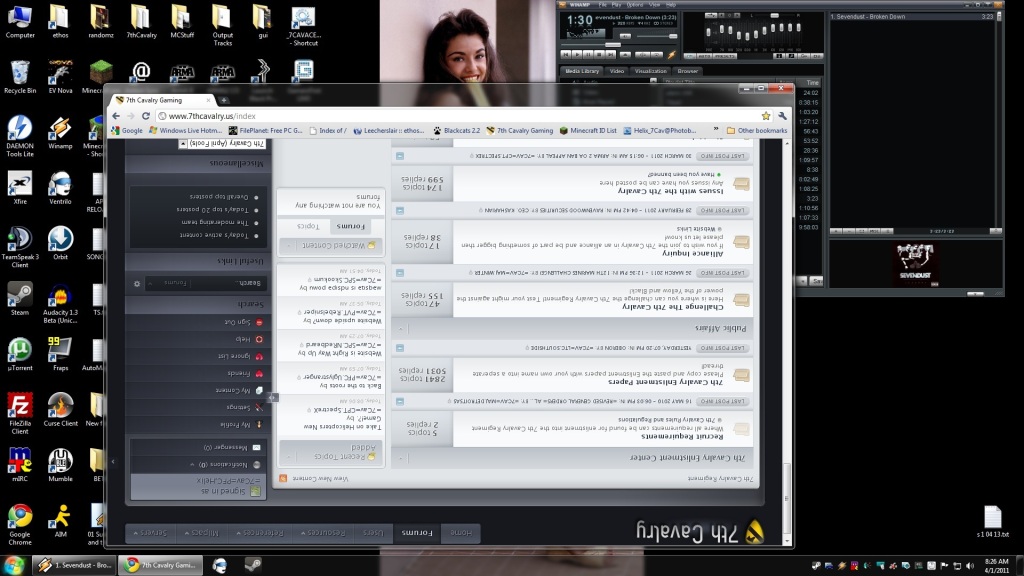Screen dimensions: 1024x576
Task: Switch to Winamp Video tab
Action: pyautogui.click(x=617, y=71)
